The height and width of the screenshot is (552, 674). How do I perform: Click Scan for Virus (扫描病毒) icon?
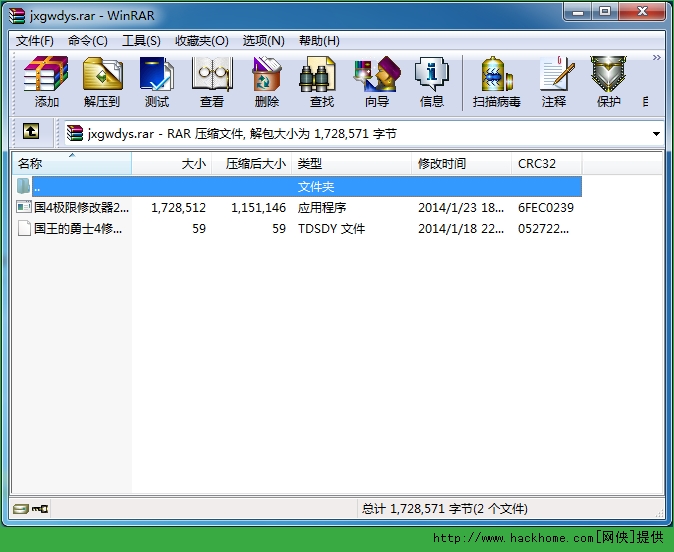click(496, 82)
